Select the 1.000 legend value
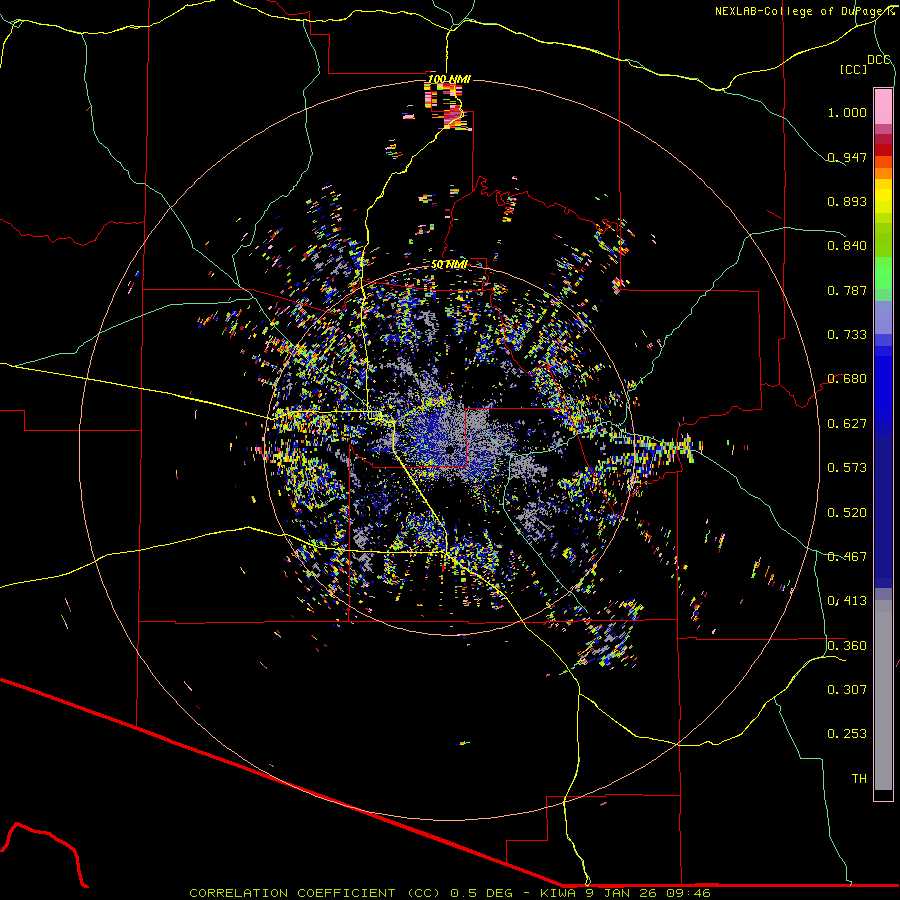Viewport: 900px width, 900px height. (x=847, y=112)
